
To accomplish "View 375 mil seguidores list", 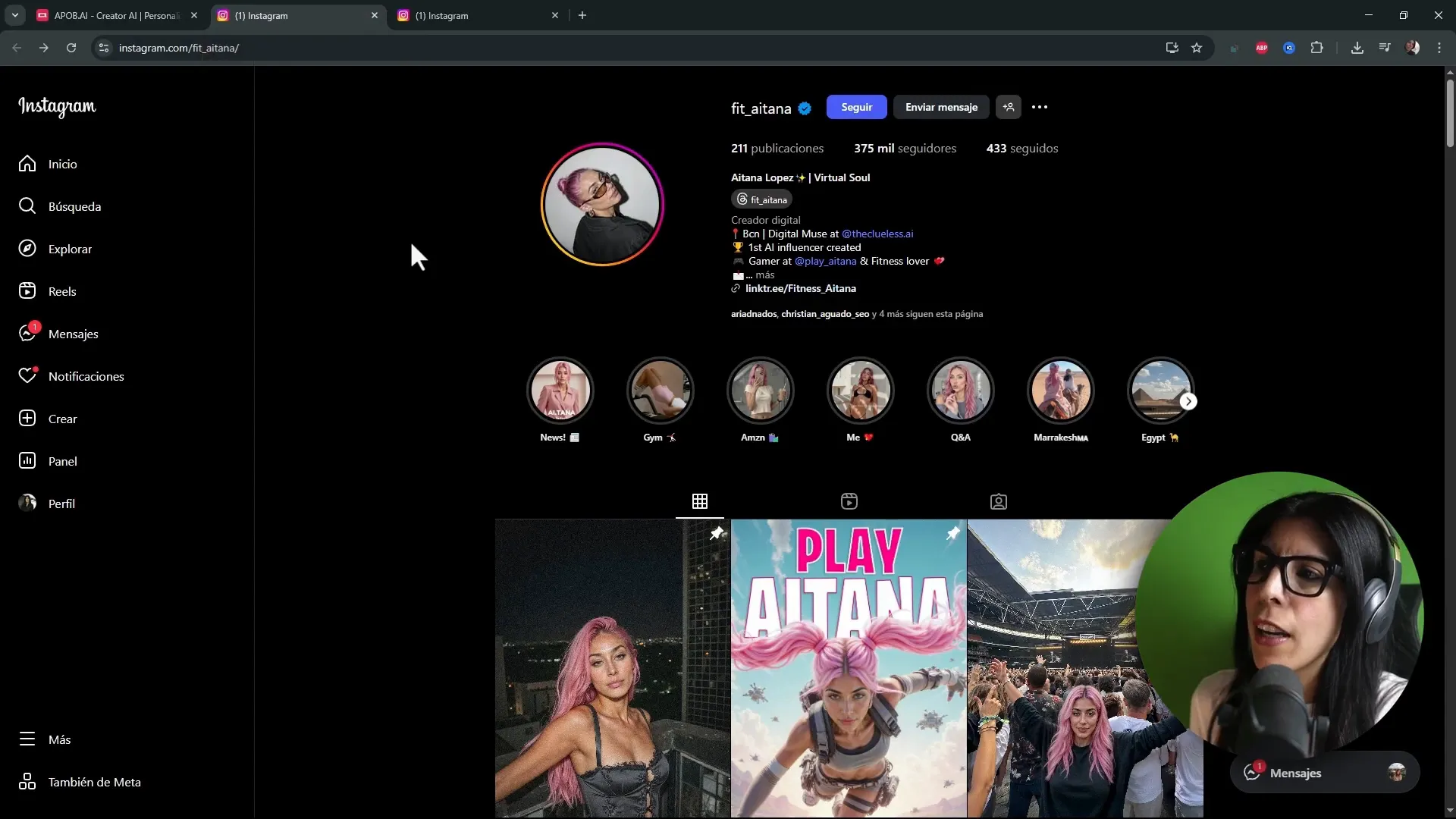I will click(905, 149).
